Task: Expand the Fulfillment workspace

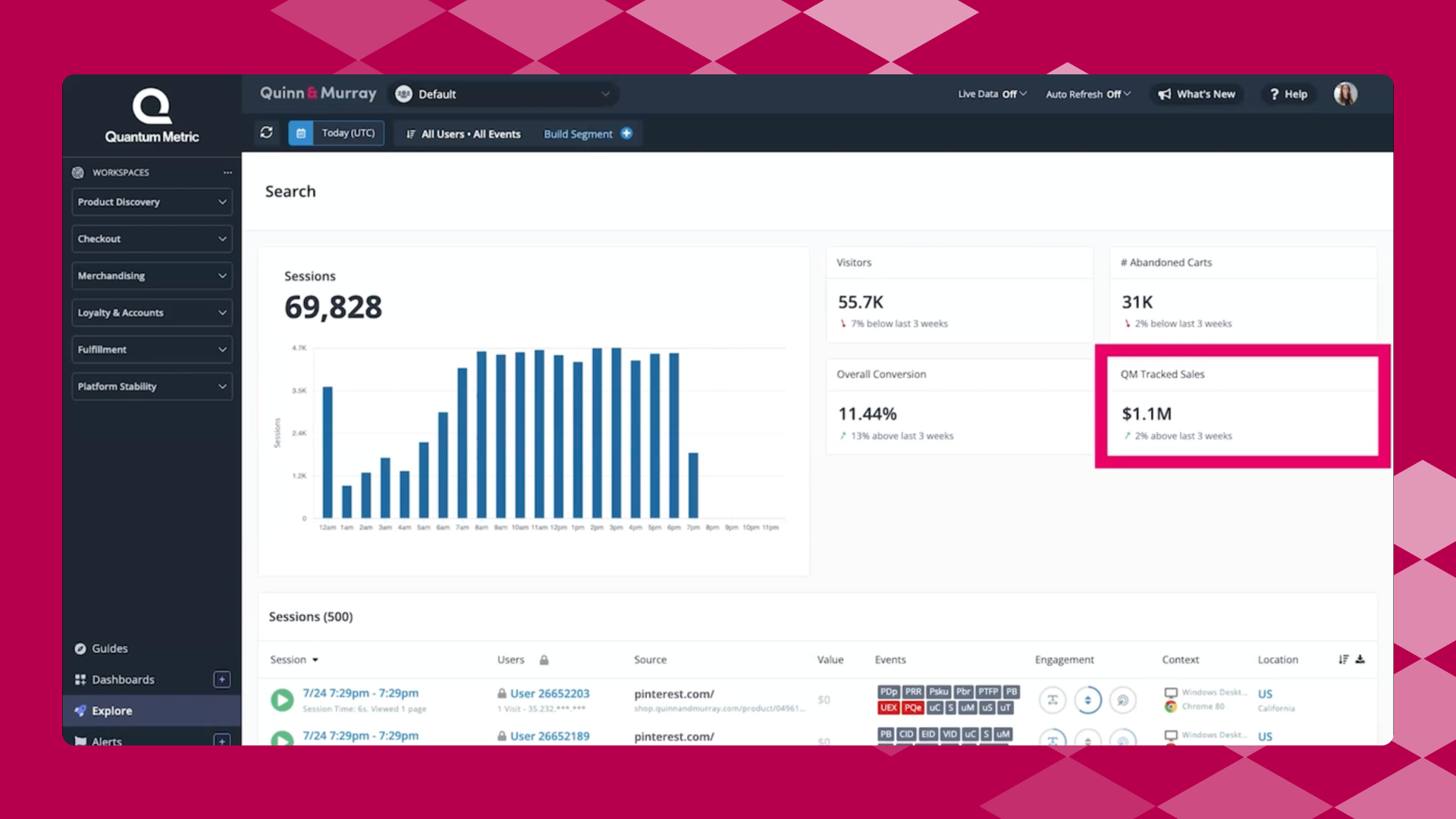Action: 152,350
